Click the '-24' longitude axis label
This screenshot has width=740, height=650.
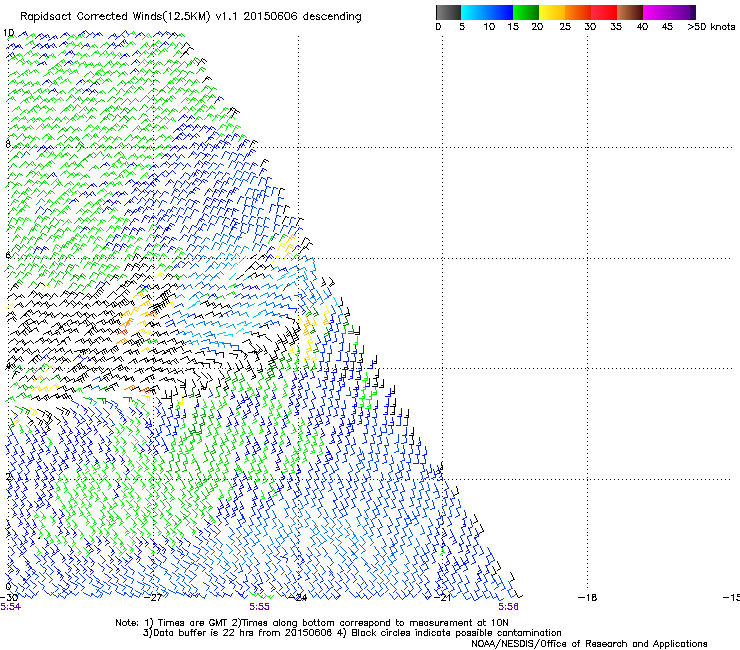pyautogui.click(x=298, y=598)
